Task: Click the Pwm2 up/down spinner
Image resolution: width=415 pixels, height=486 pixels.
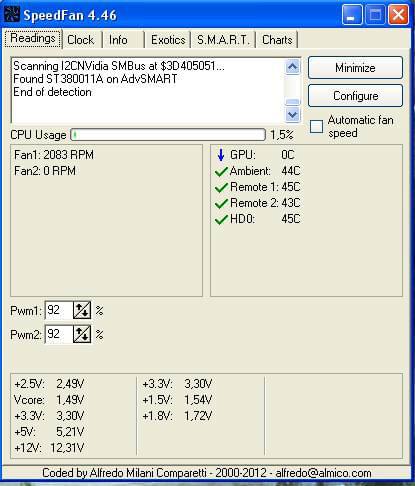Action: 82,334
